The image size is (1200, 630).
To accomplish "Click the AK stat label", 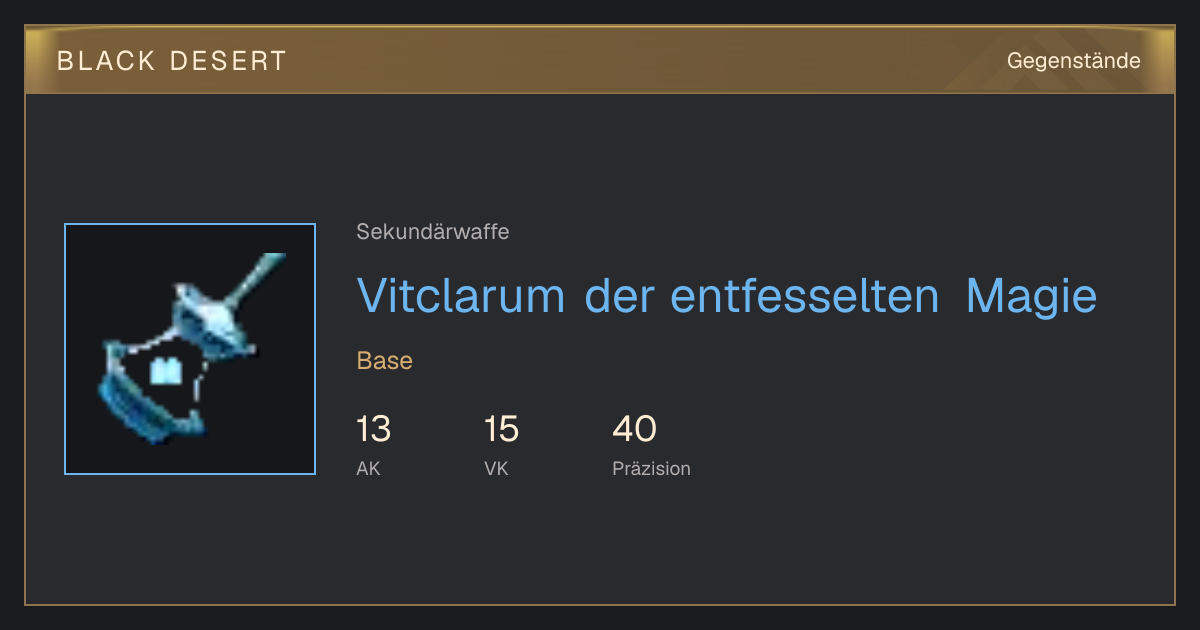I will (x=368, y=469).
